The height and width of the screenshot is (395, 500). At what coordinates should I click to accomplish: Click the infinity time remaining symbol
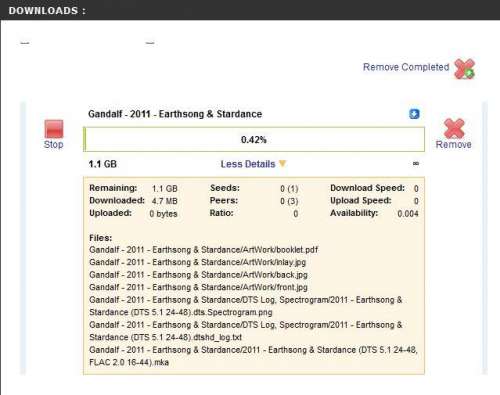(416, 163)
